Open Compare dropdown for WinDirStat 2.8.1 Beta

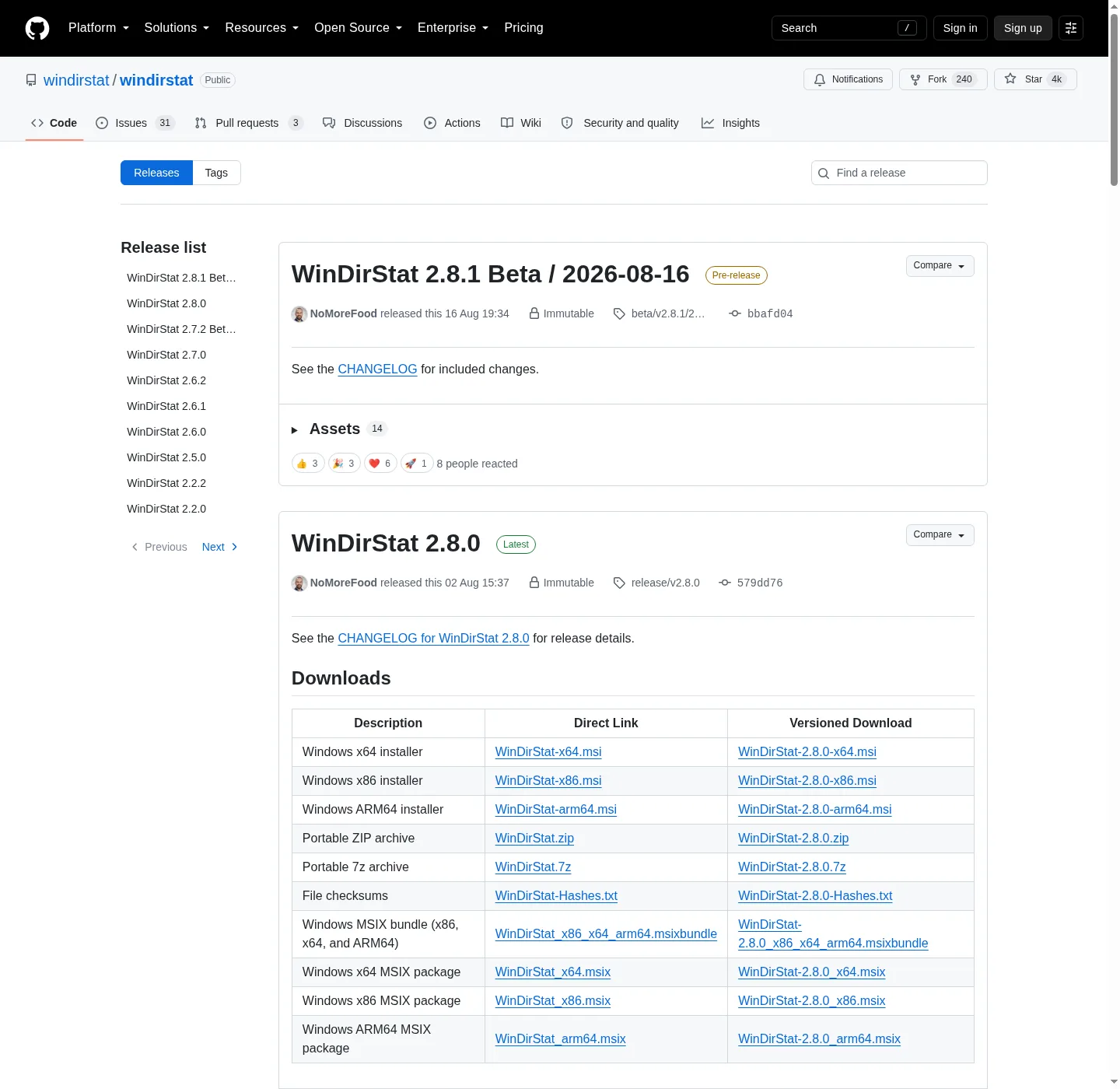(x=940, y=266)
